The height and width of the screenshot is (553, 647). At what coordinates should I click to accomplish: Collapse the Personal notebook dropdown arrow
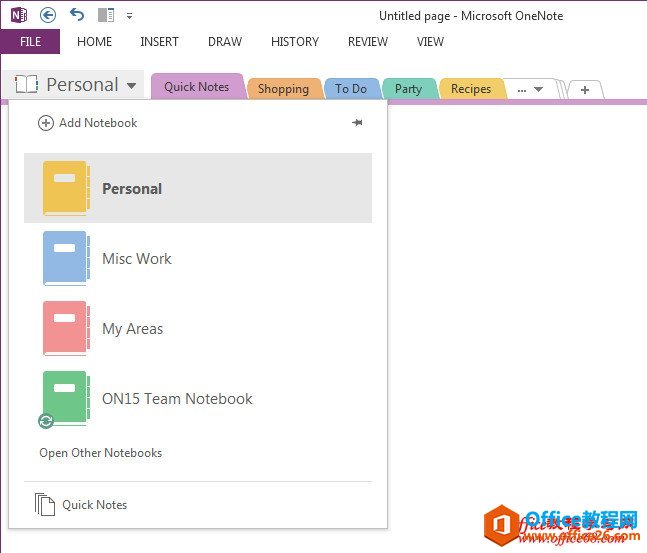[x=132, y=86]
